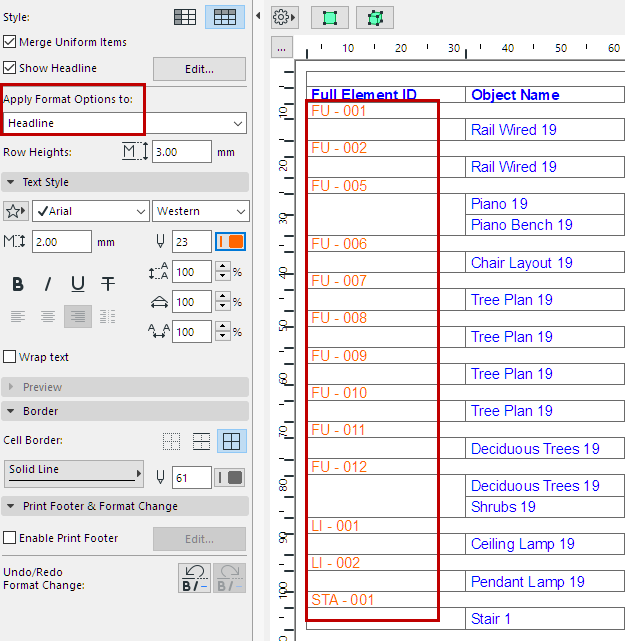Open the gear settings menu
The image size is (625, 641).
pyautogui.click(x=284, y=18)
